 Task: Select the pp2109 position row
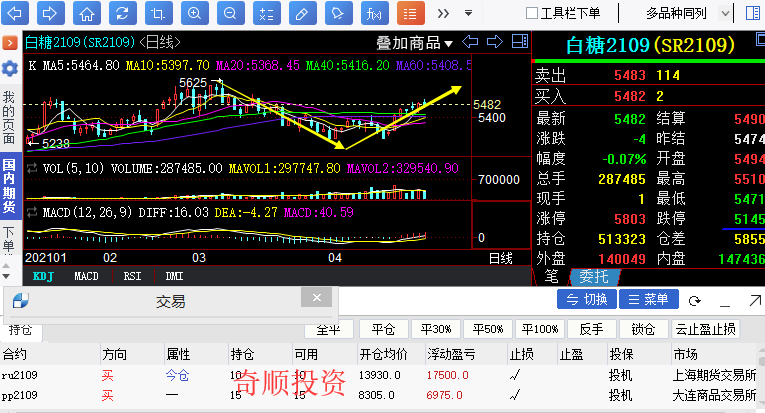click(380, 395)
